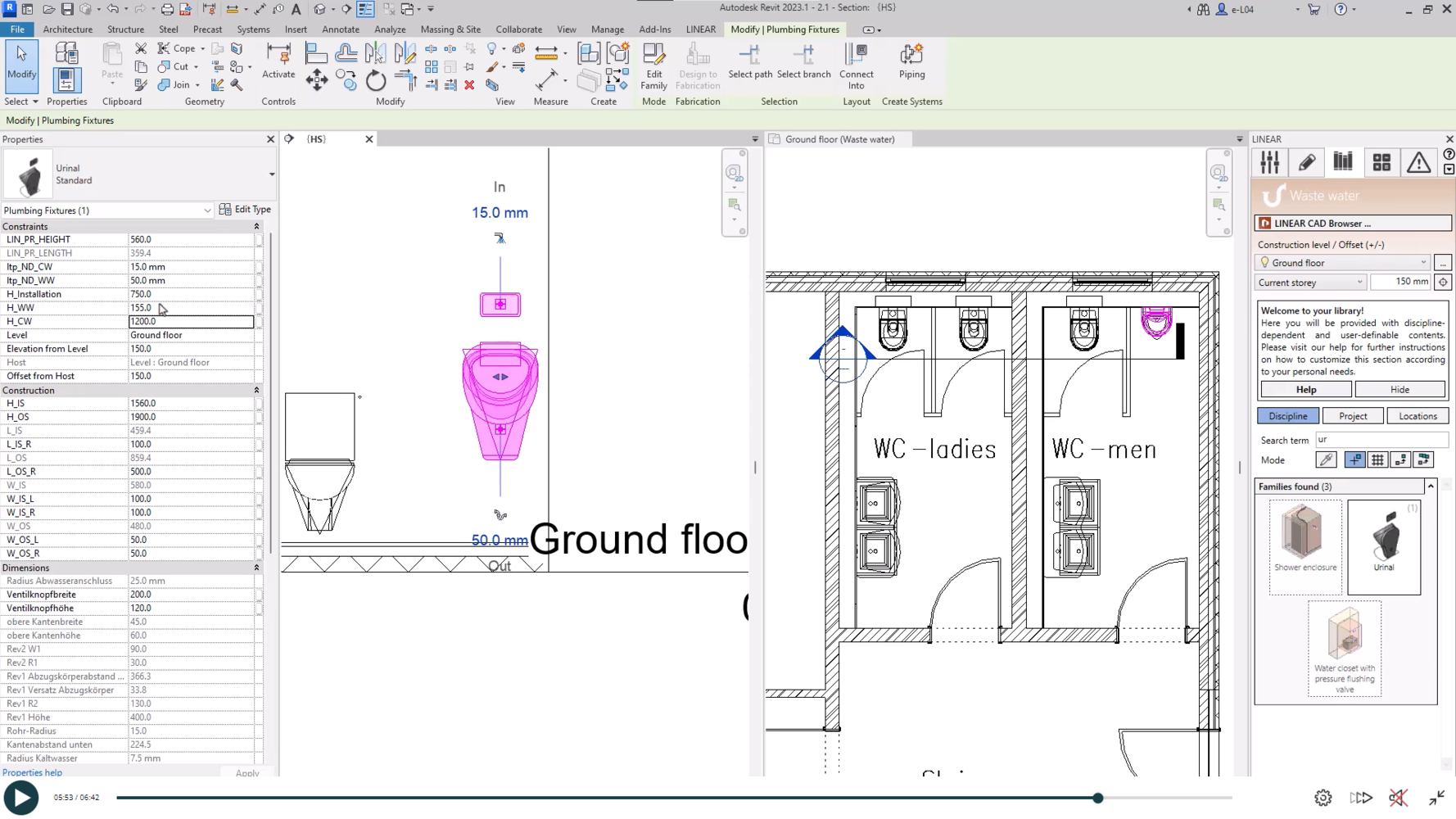Select the Rotate tool in Modify panel
The image size is (1456, 819).
[x=375, y=80]
